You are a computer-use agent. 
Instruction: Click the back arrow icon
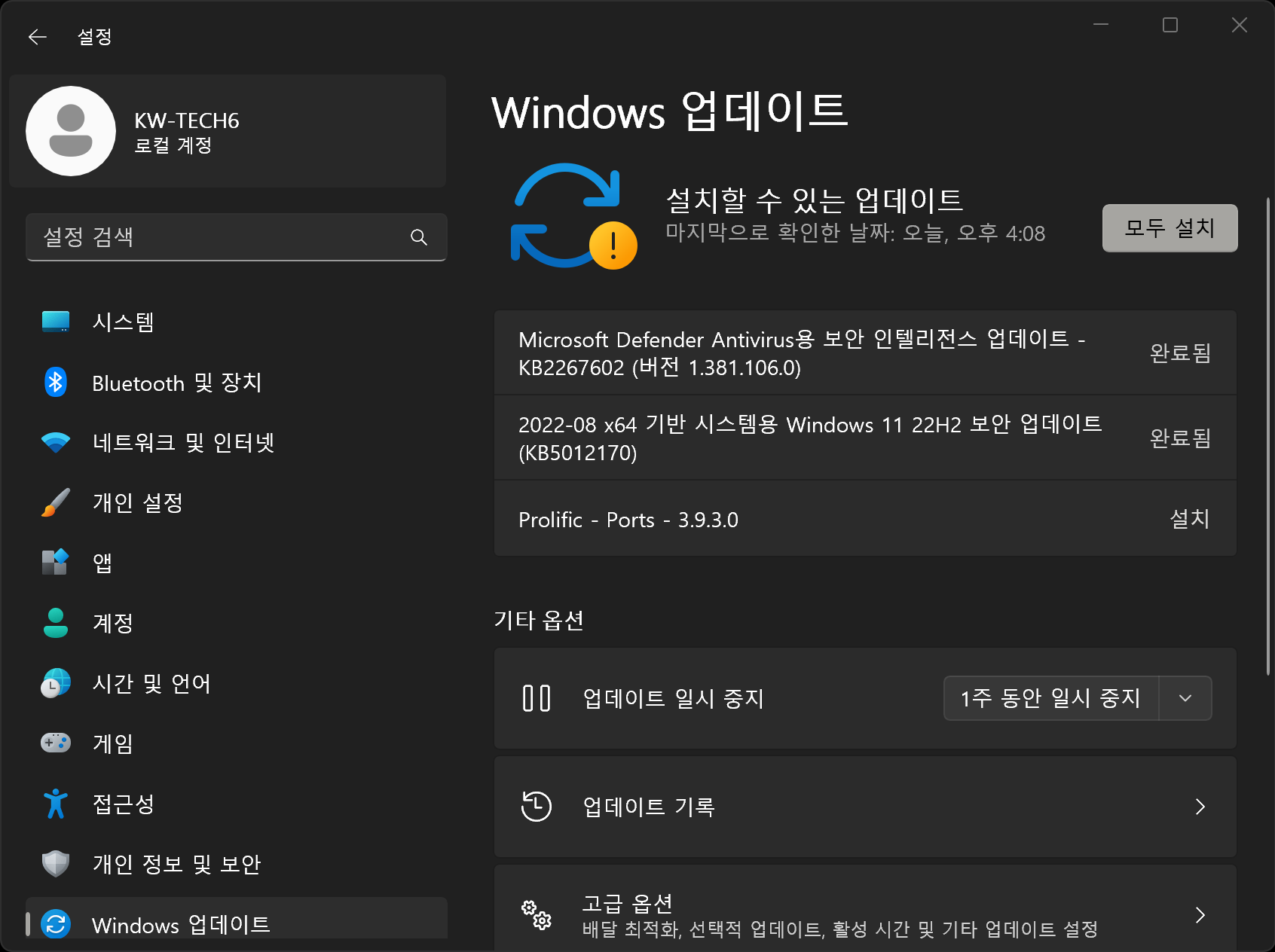[x=37, y=37]
